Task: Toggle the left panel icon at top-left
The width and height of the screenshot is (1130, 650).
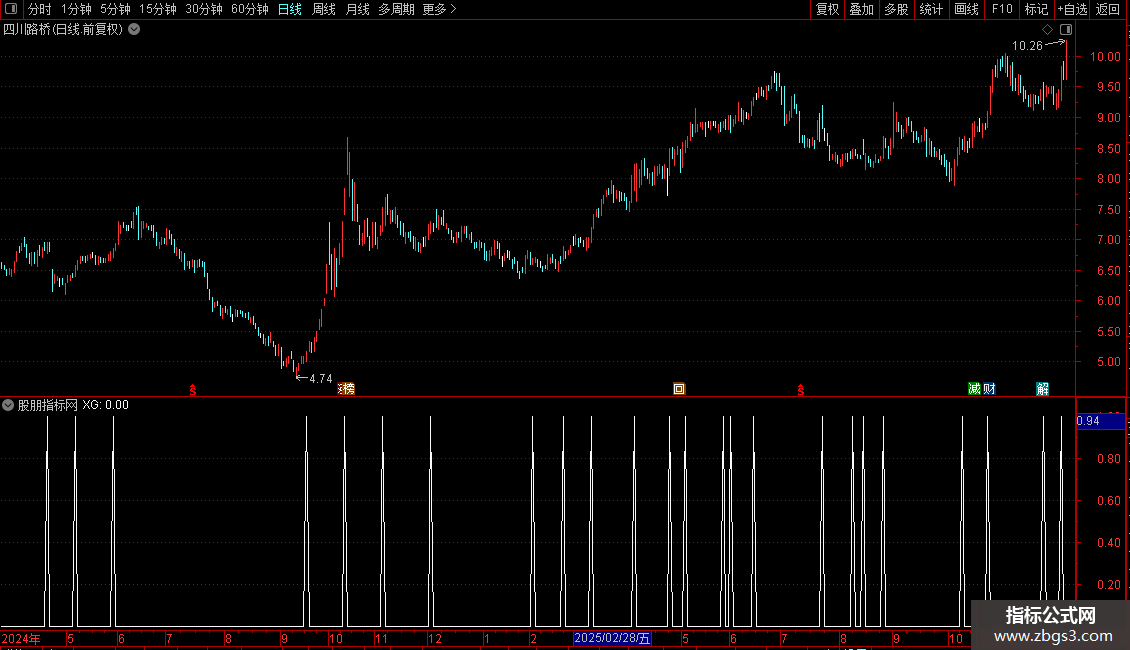Action: (x=11, y=9)
